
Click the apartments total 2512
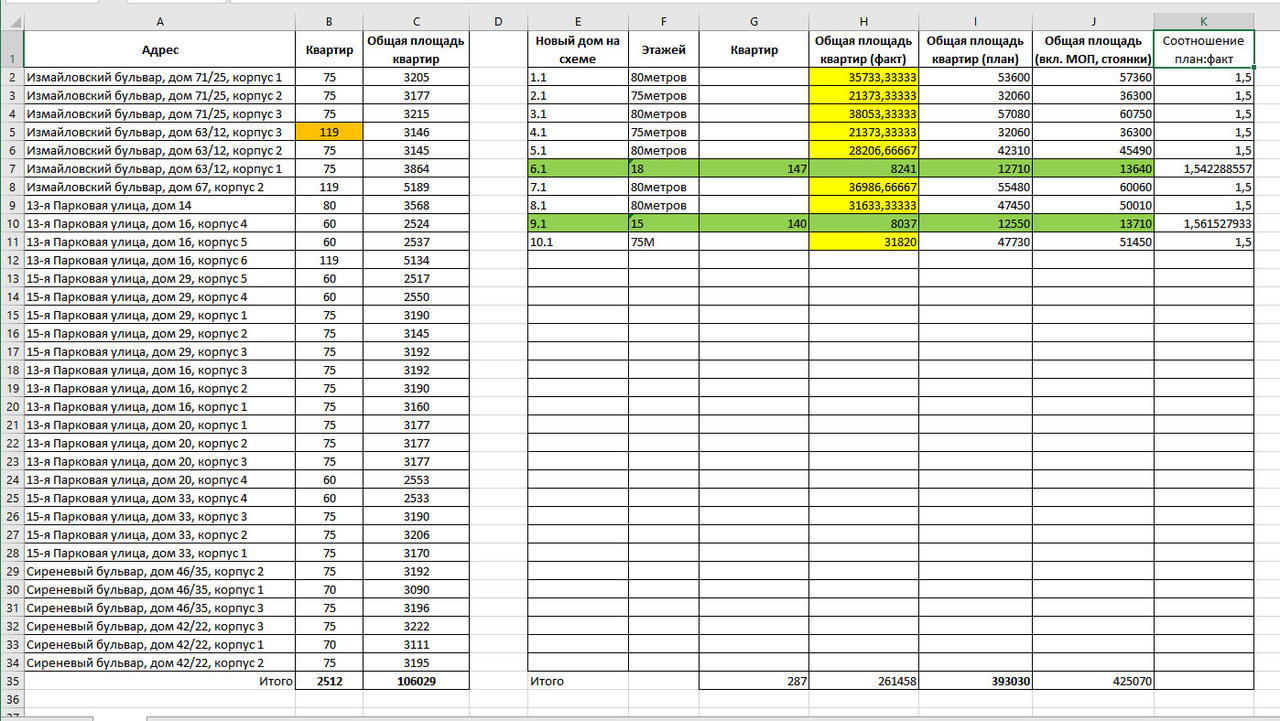coord(329,681)
